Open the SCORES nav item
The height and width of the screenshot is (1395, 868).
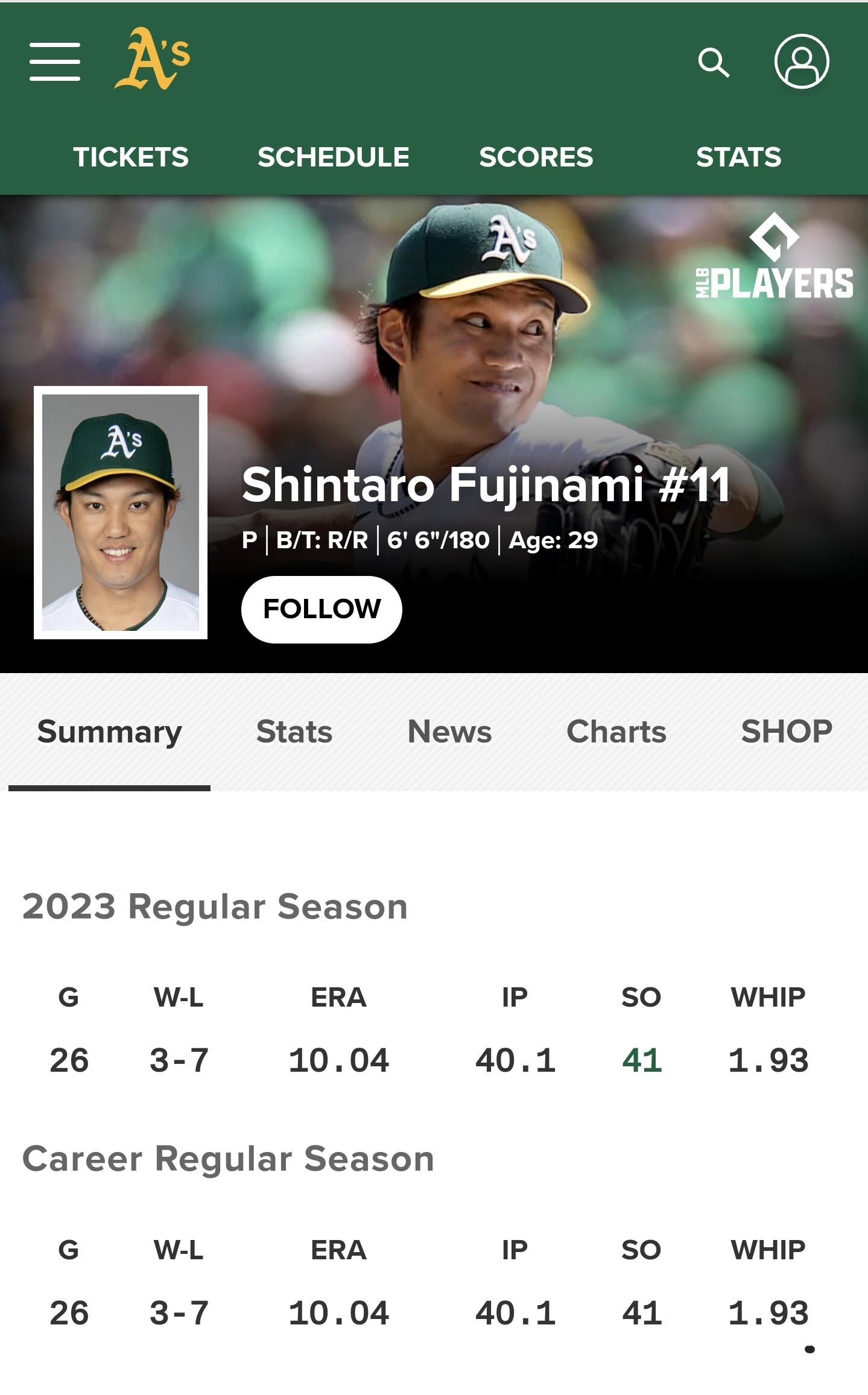click(x=536, y=157)
